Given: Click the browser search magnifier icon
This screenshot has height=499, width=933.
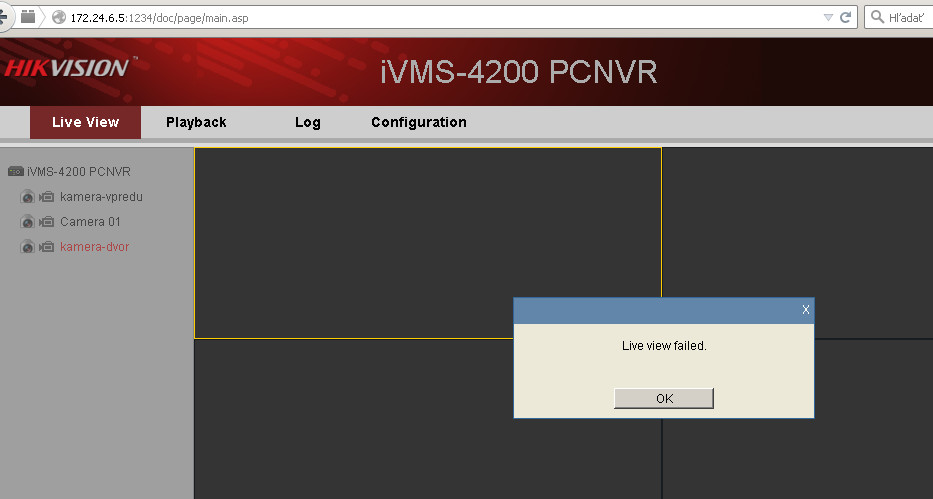Looking at the screenshot, I should 877,17.
